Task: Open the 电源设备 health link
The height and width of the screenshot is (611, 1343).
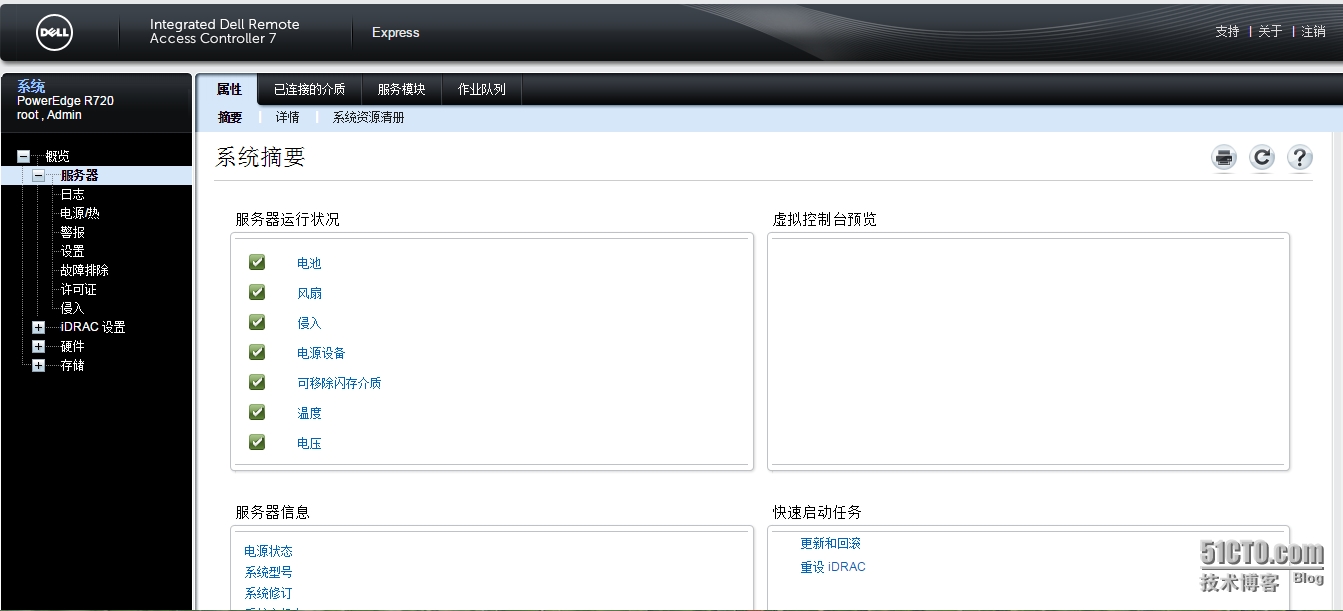Action: coord(321,353)
